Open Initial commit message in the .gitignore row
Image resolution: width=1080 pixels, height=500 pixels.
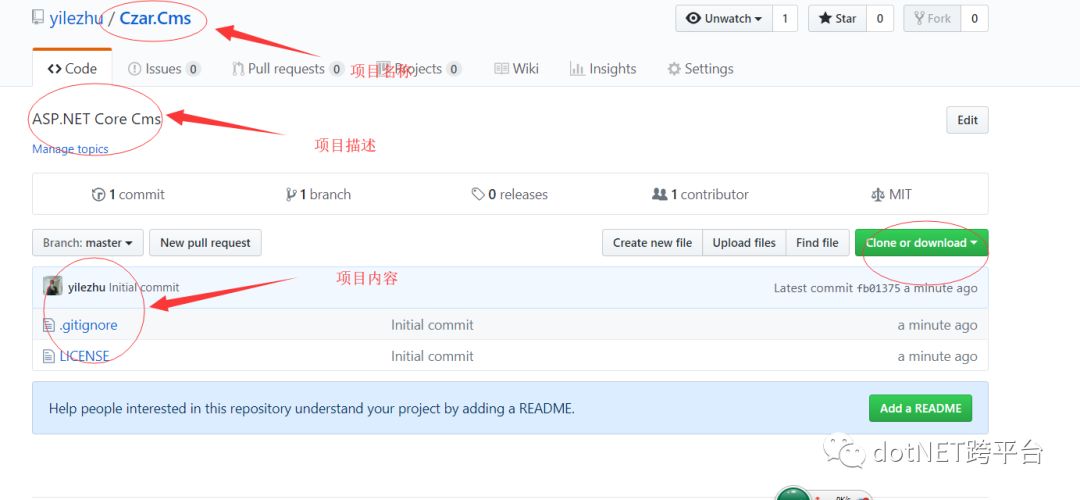432,325
